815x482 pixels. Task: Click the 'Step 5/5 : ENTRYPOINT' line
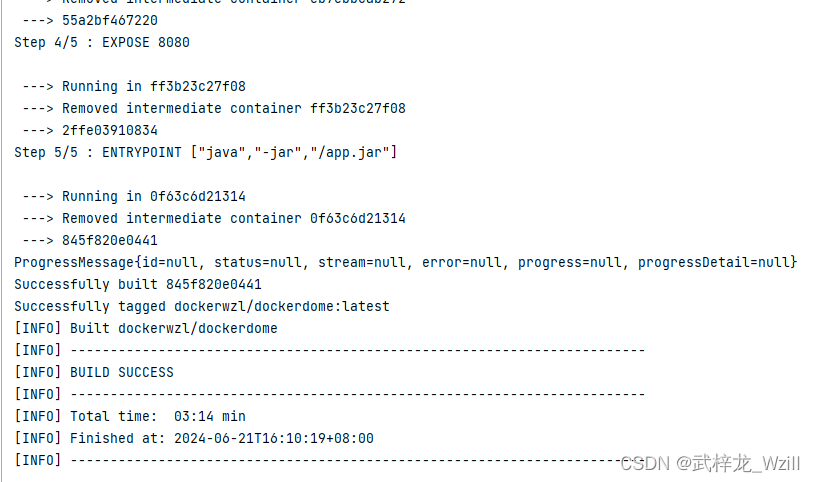point(205,152)
